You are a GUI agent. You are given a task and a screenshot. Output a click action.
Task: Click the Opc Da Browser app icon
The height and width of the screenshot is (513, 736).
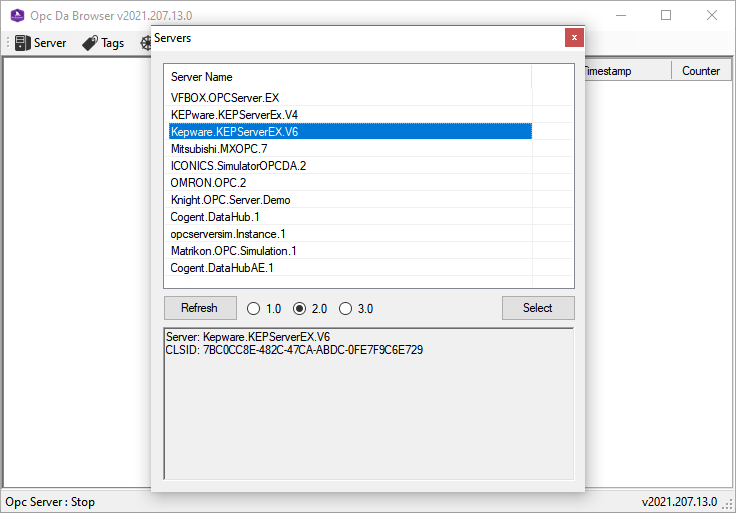[17, 15]
